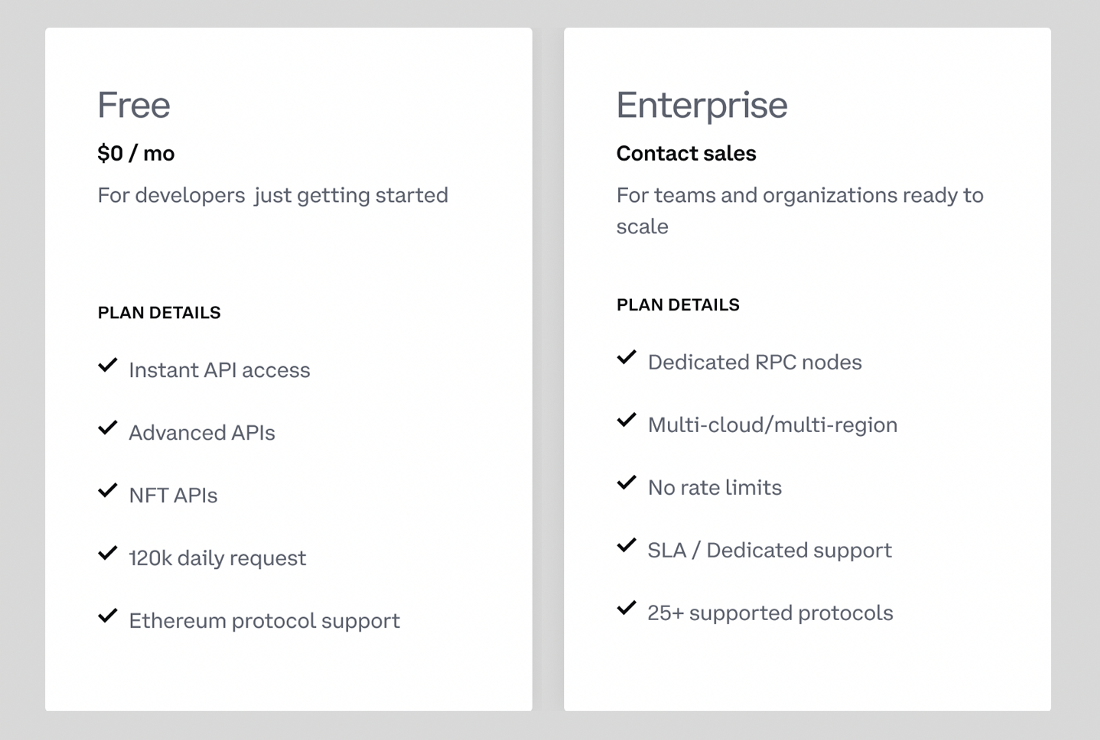The width and height of the screenshot is (1100, 740).
Task: Click the checkmark beside Advanced APIs
Action: 108,428
